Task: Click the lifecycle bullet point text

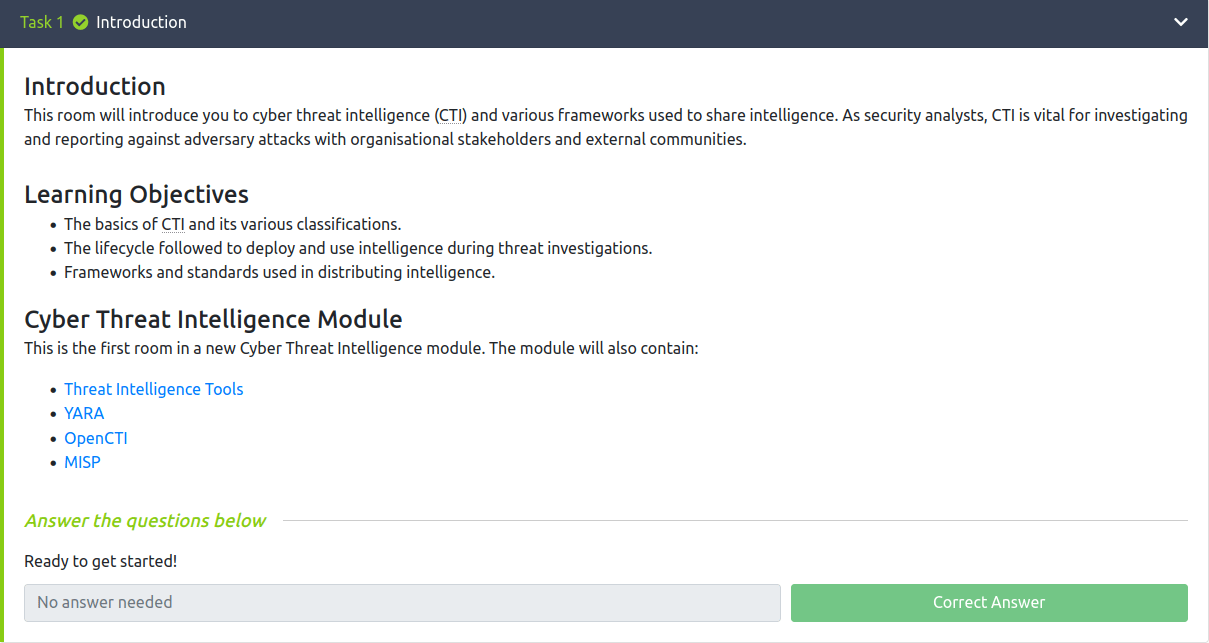Action: tap(358, 248)
